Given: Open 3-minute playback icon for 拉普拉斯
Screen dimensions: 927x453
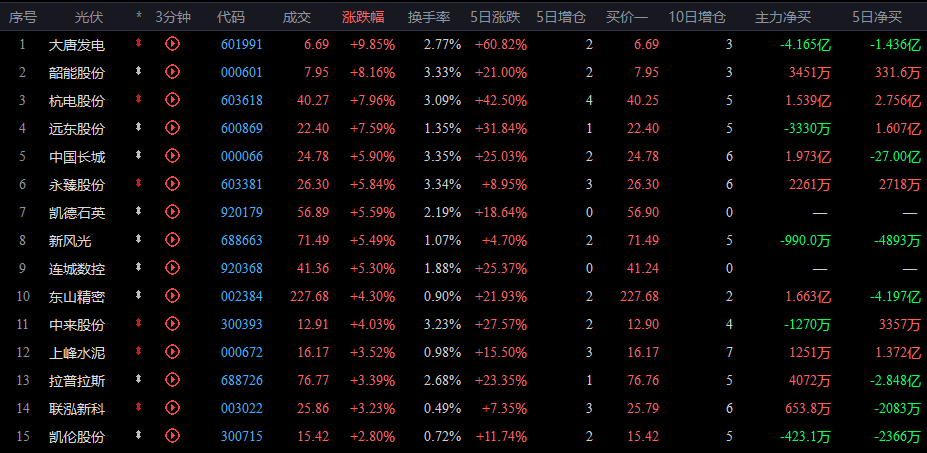Looking at the screenshot, I should point(172,379).
